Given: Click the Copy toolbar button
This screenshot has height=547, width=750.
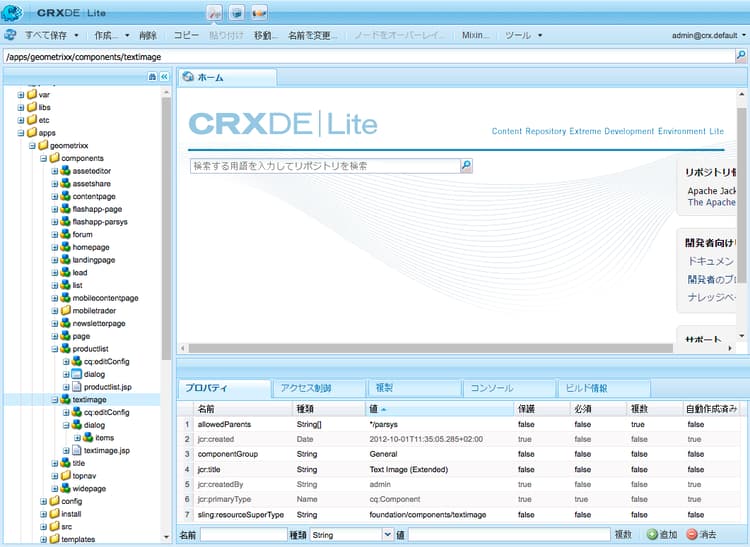Looking at the screenshot, I should pos(186,35).
